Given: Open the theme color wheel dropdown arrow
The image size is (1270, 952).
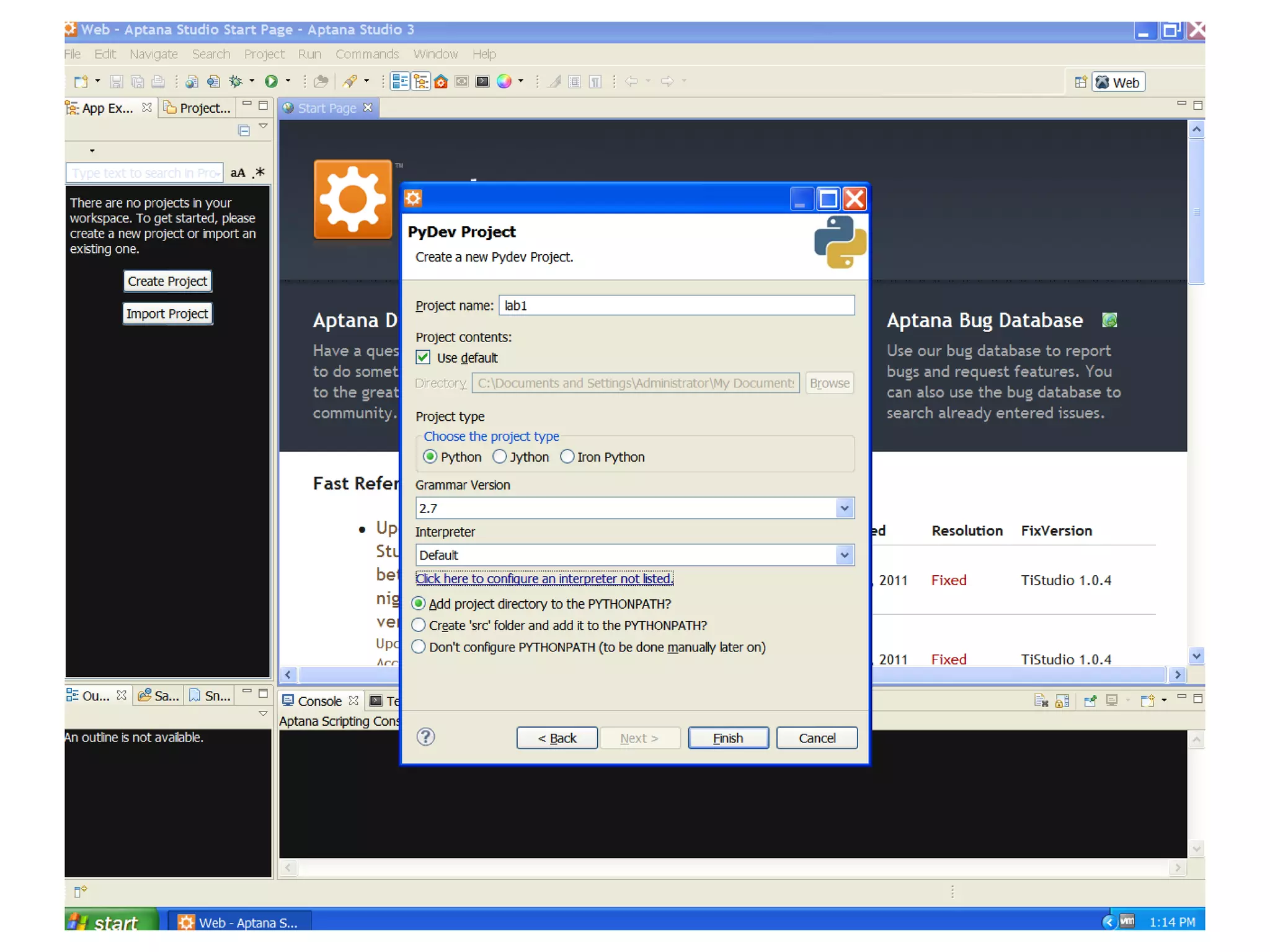Looking at the screenshot, I should tap(520, 81).
